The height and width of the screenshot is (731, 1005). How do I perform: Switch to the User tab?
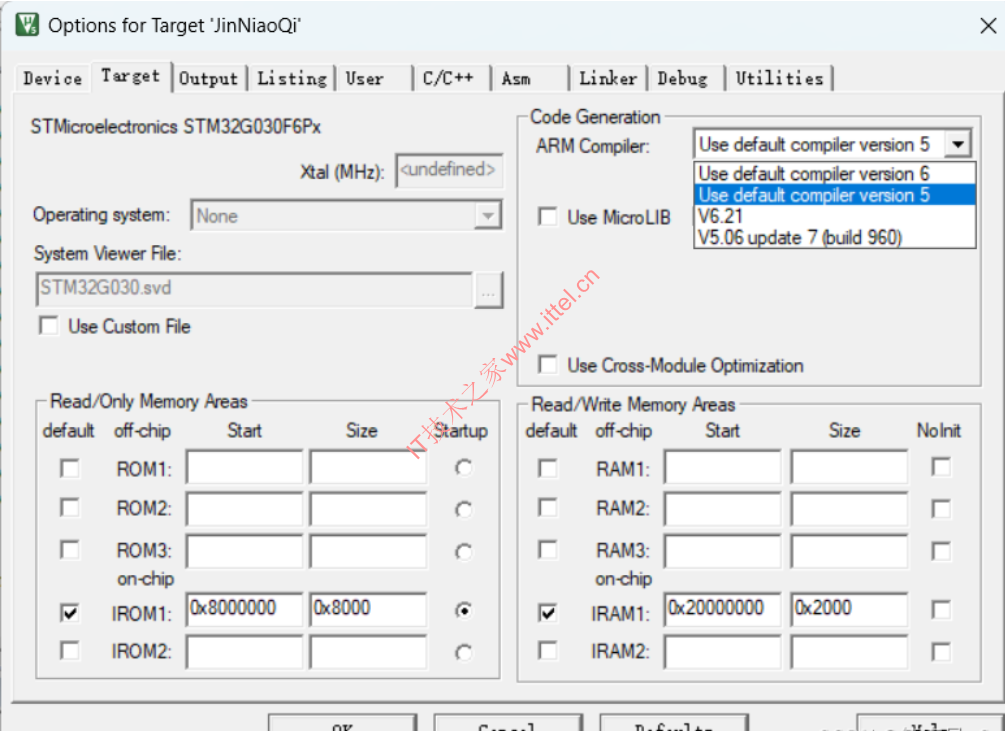pos(365,79)
